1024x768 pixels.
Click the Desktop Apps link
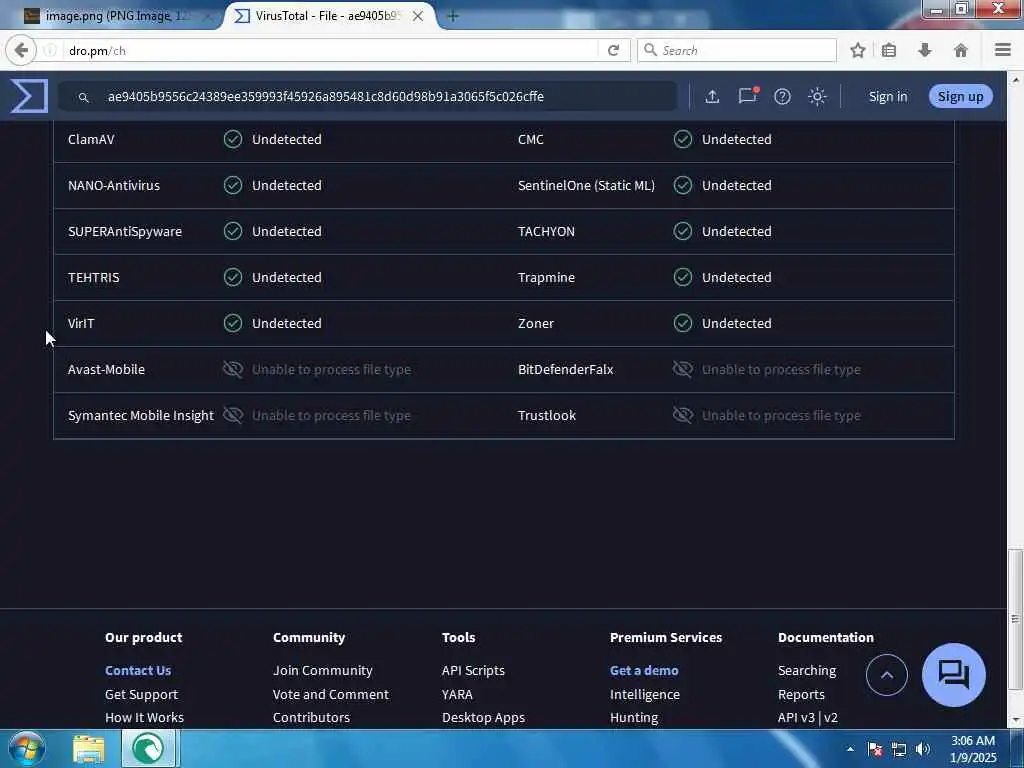483,717
